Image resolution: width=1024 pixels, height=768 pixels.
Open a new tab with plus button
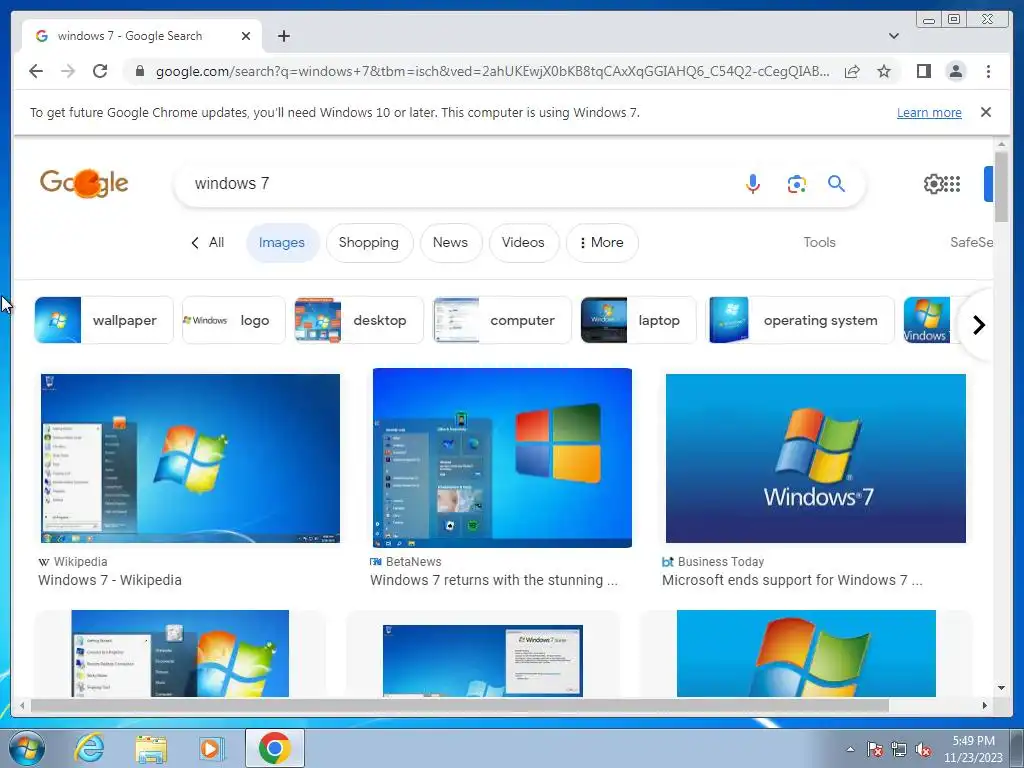pyautogui.click(x=283, y=36)
